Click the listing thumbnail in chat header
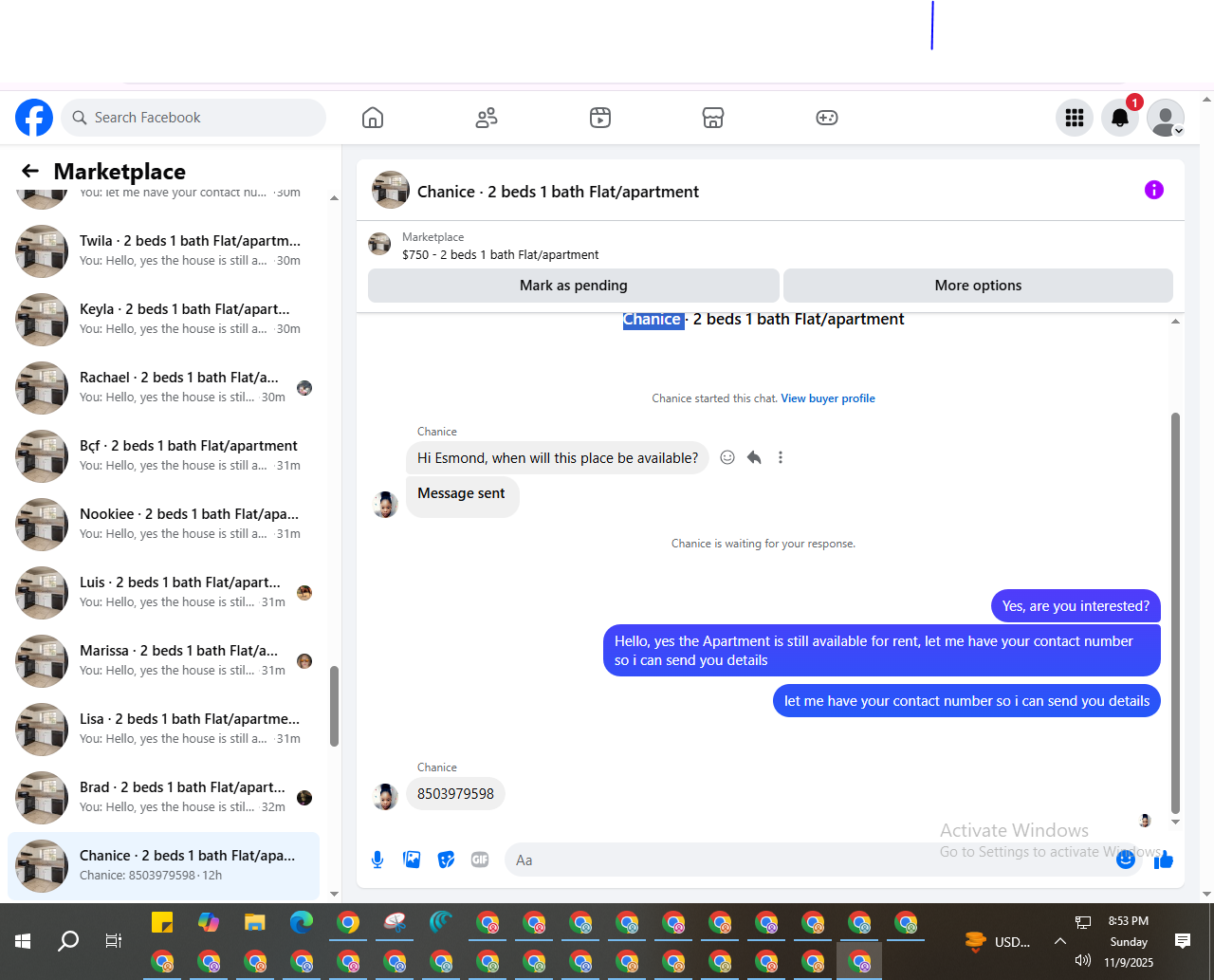The image size is (1214, 980). 391,190
